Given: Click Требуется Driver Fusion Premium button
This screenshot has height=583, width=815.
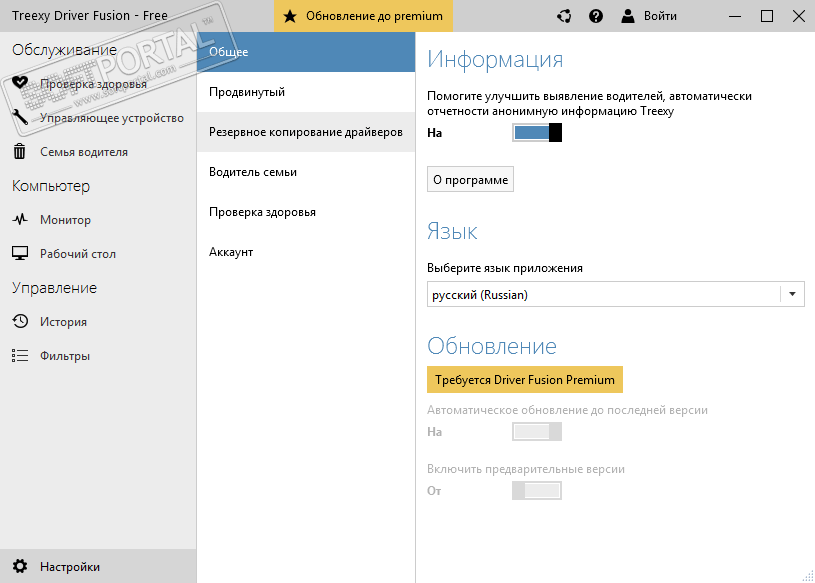Looking at the screenshot, I should click(x=525, y=380).
